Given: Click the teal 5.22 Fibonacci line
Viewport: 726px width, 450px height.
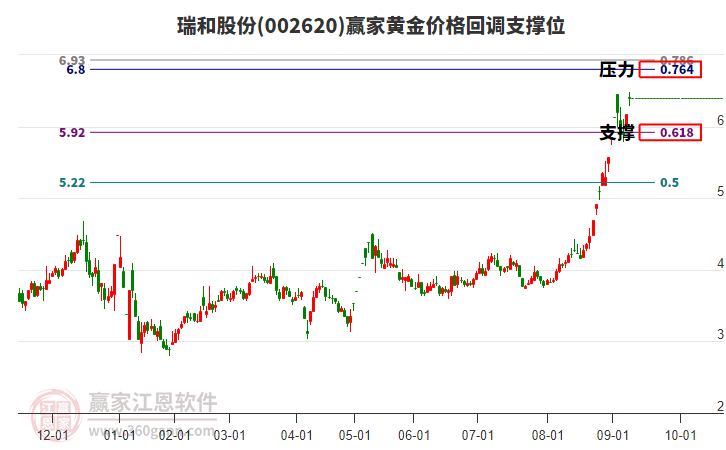Looking at the screenshot, I should pos(373,182).
